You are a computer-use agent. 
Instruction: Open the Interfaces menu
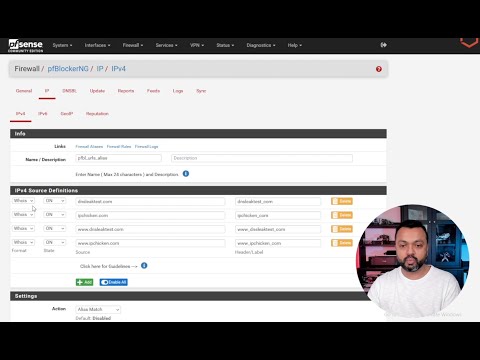pyautogui.click(x=97, y=45)
